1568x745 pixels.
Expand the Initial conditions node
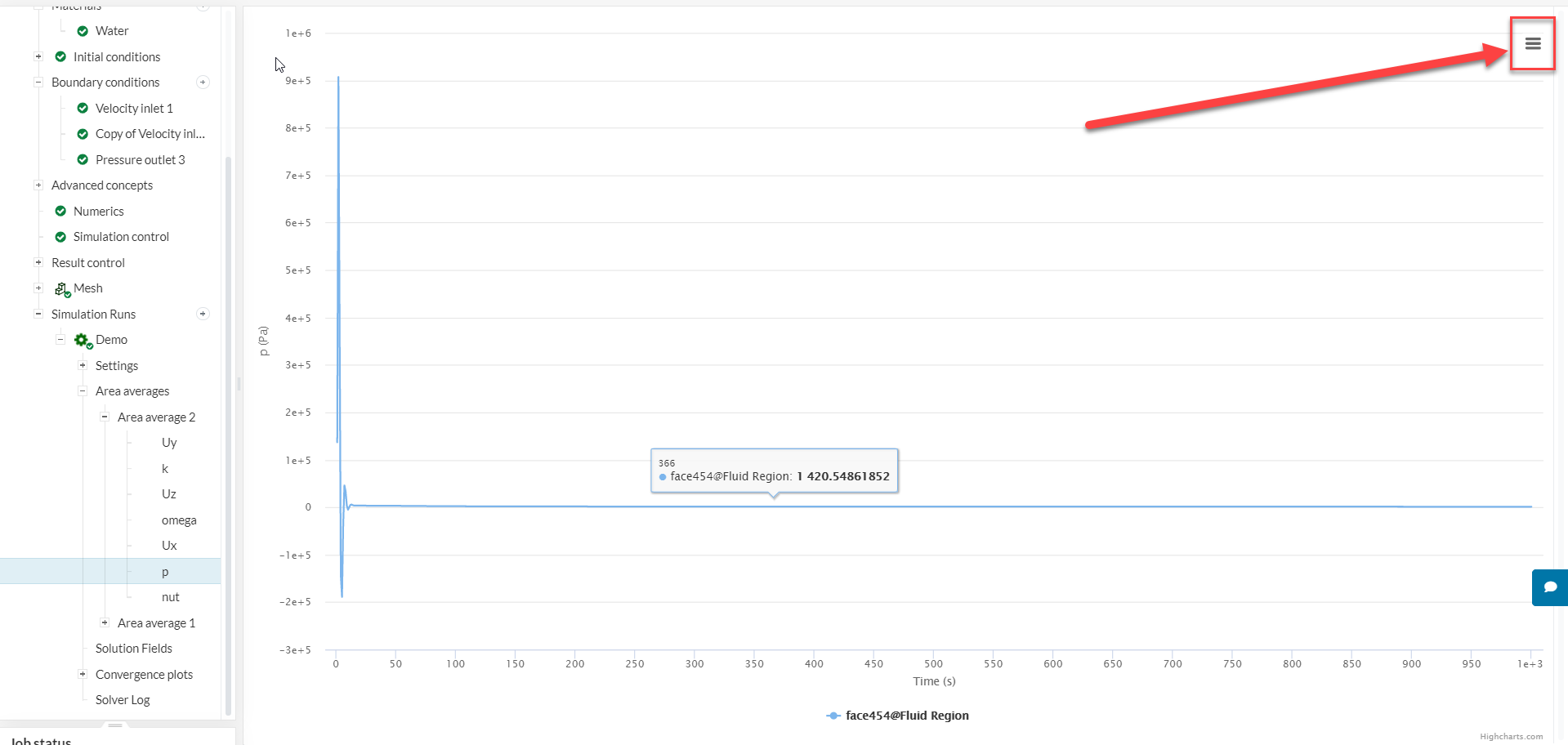(x=38, y=57)
